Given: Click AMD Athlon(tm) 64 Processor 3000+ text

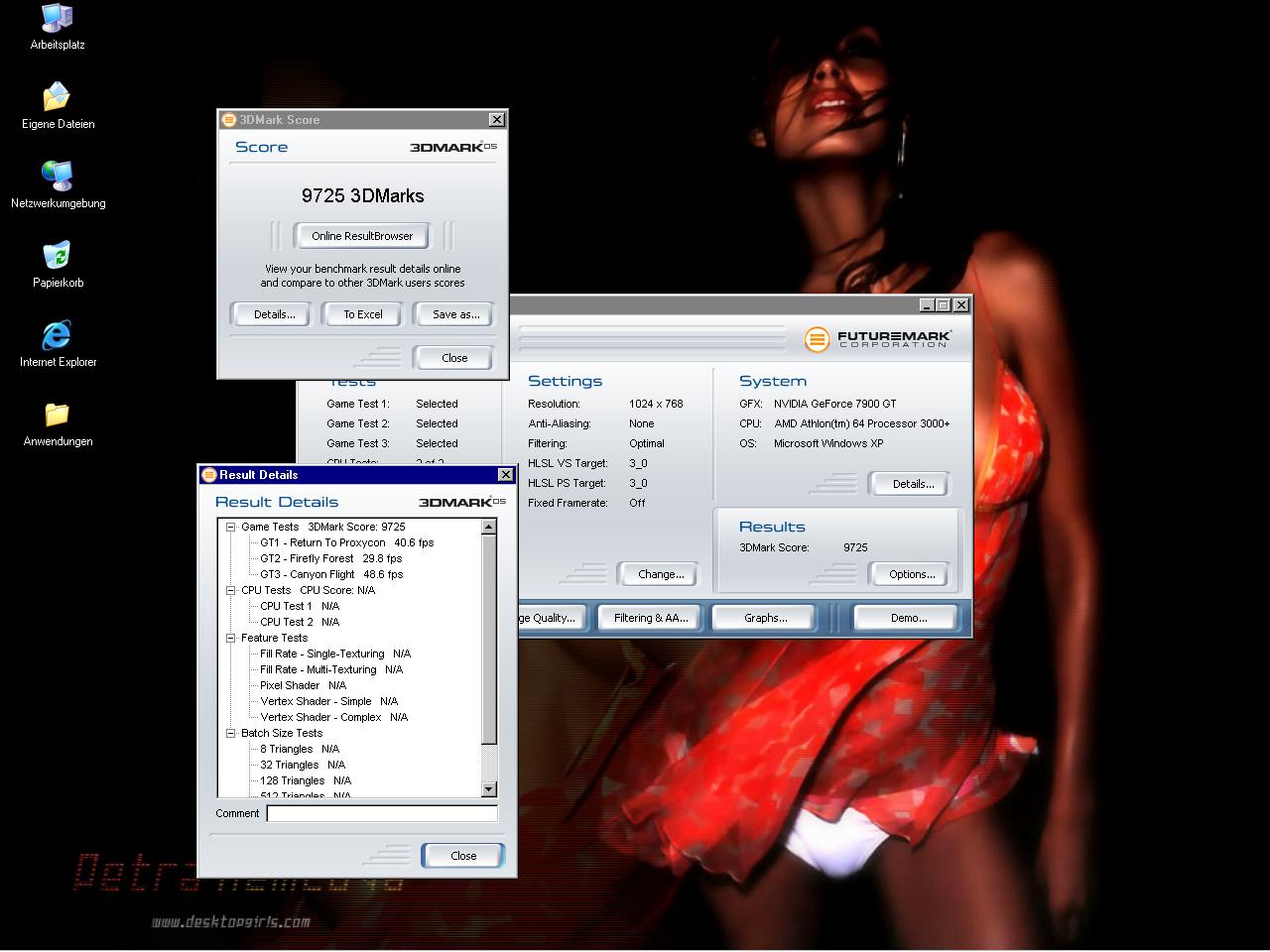Looking at the screenshot, I should pyautogui.click(x=862, y=423).
